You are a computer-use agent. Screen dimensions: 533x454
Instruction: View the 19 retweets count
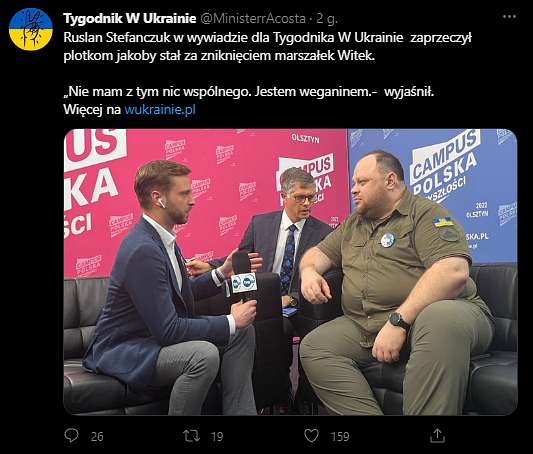pyautogui.click(x=217, y=436)
